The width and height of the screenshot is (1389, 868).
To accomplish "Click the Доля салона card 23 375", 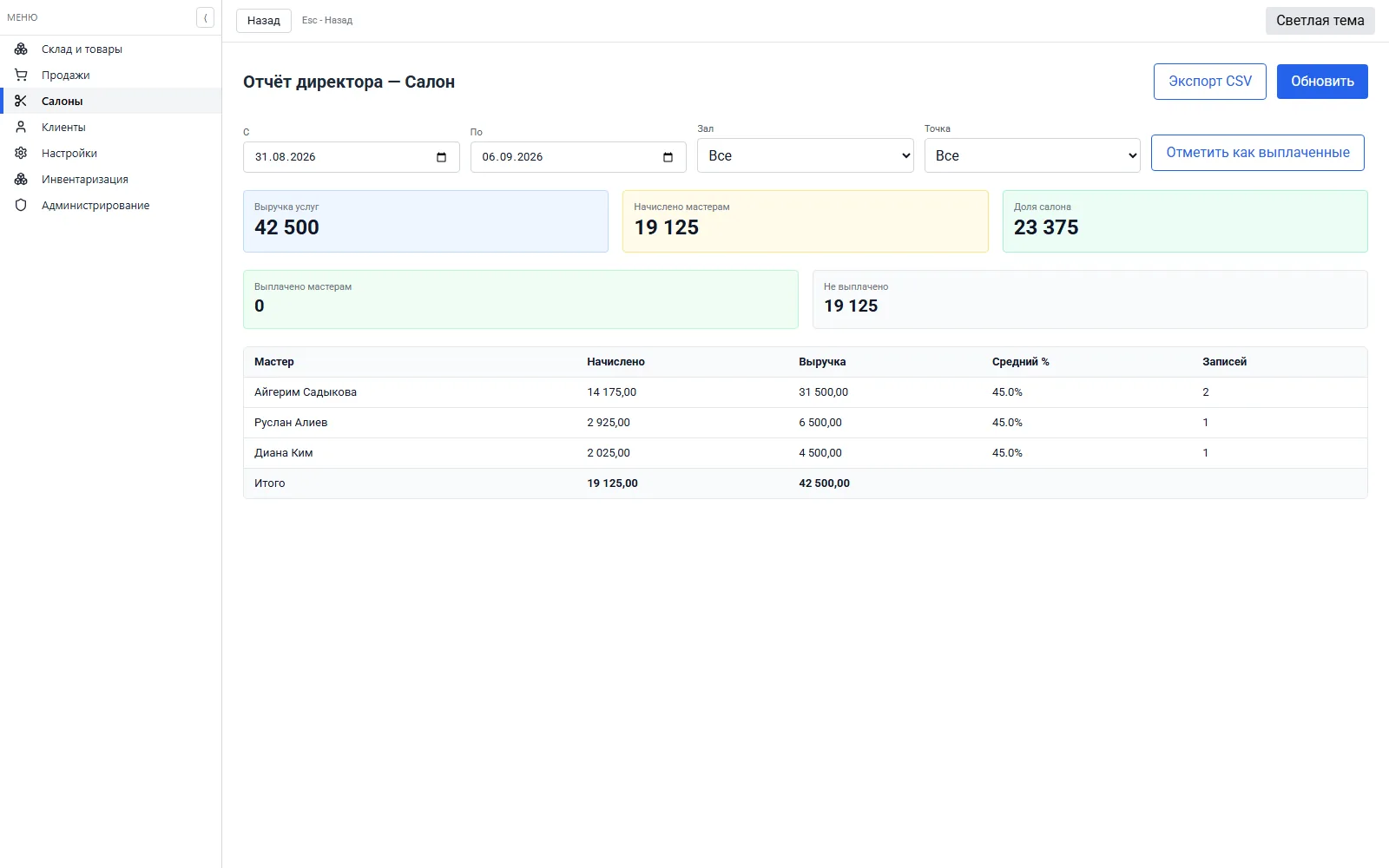I will pos(1185,221).
